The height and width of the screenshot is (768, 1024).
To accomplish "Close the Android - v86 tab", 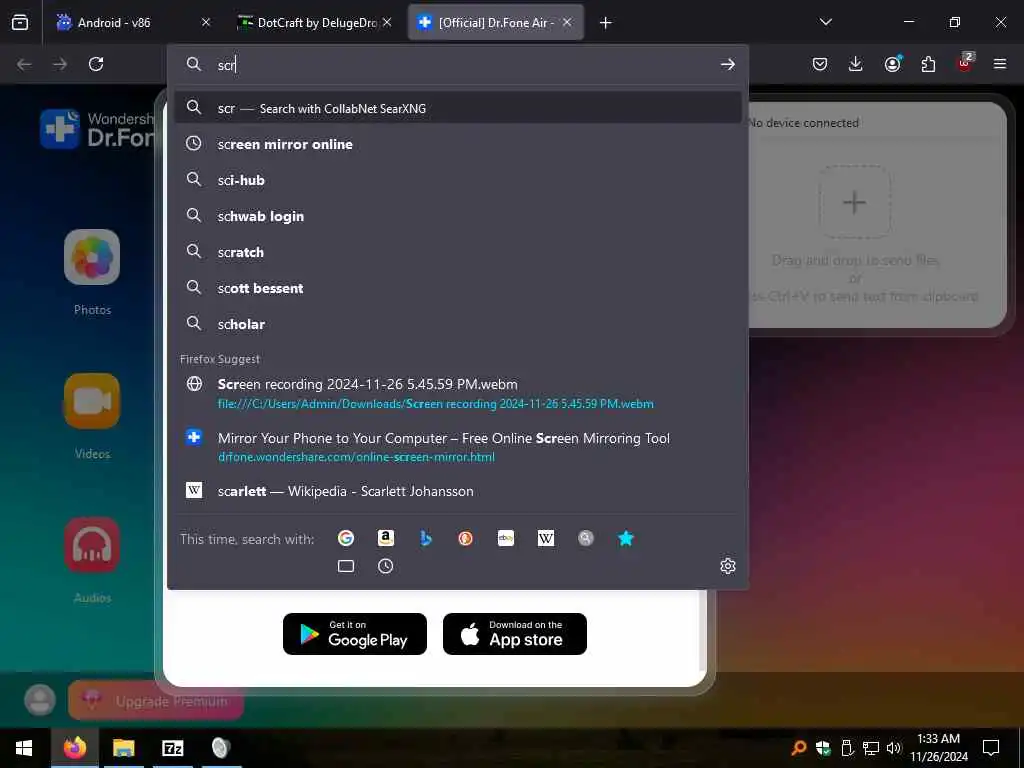I will tap(206, 22).
